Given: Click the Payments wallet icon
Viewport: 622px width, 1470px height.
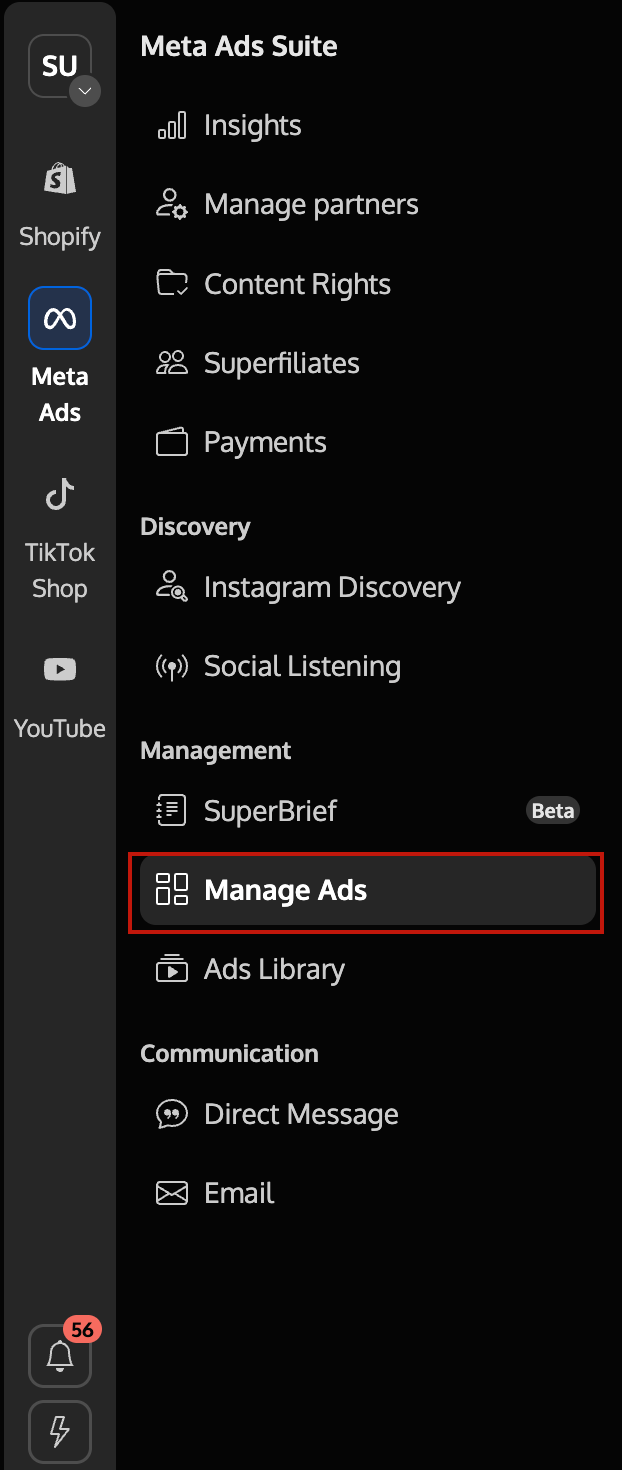Looking at the screenshot, I should [x=172, y=442].
